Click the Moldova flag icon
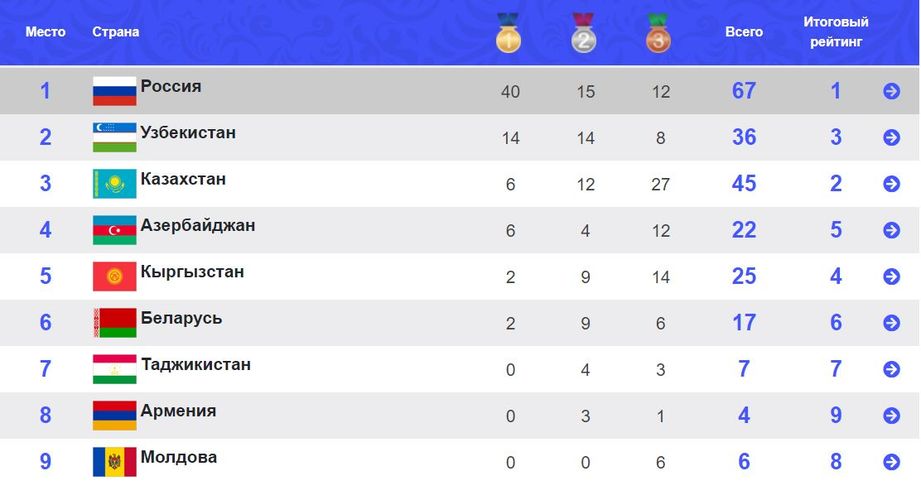Image resolution: width=921 pixels, height=500 pixels. tap(114, 462)
